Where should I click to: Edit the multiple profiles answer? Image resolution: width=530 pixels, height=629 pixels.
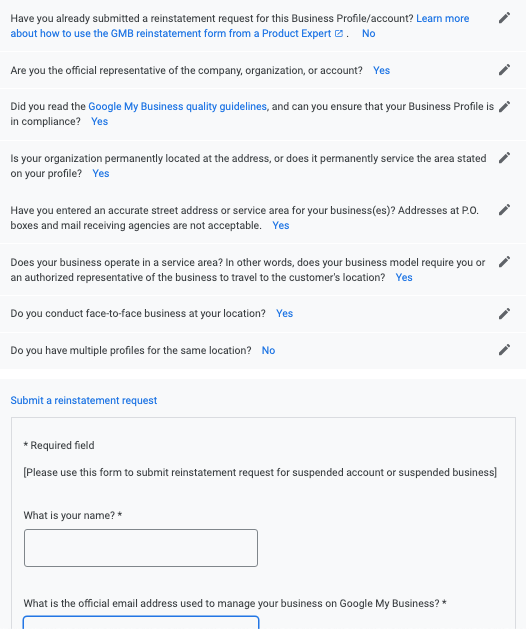[504, 350]
